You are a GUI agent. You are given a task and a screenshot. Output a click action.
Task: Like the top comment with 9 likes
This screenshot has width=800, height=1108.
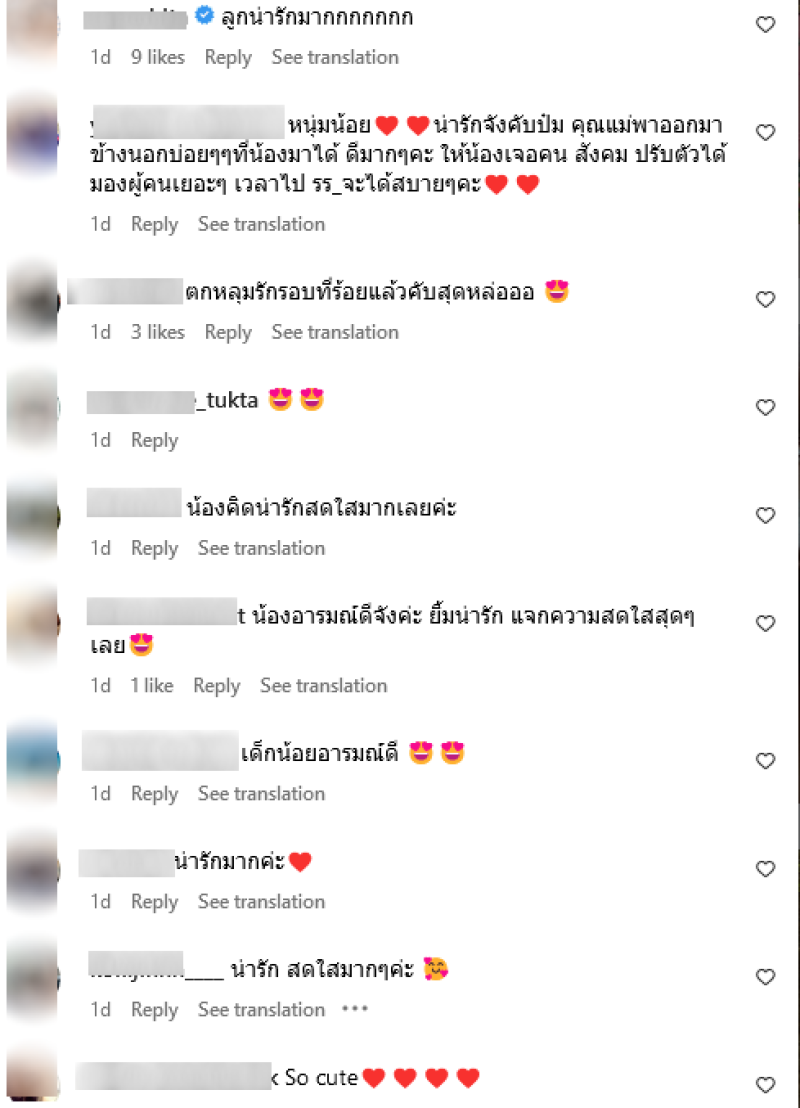tap(765, 25)
